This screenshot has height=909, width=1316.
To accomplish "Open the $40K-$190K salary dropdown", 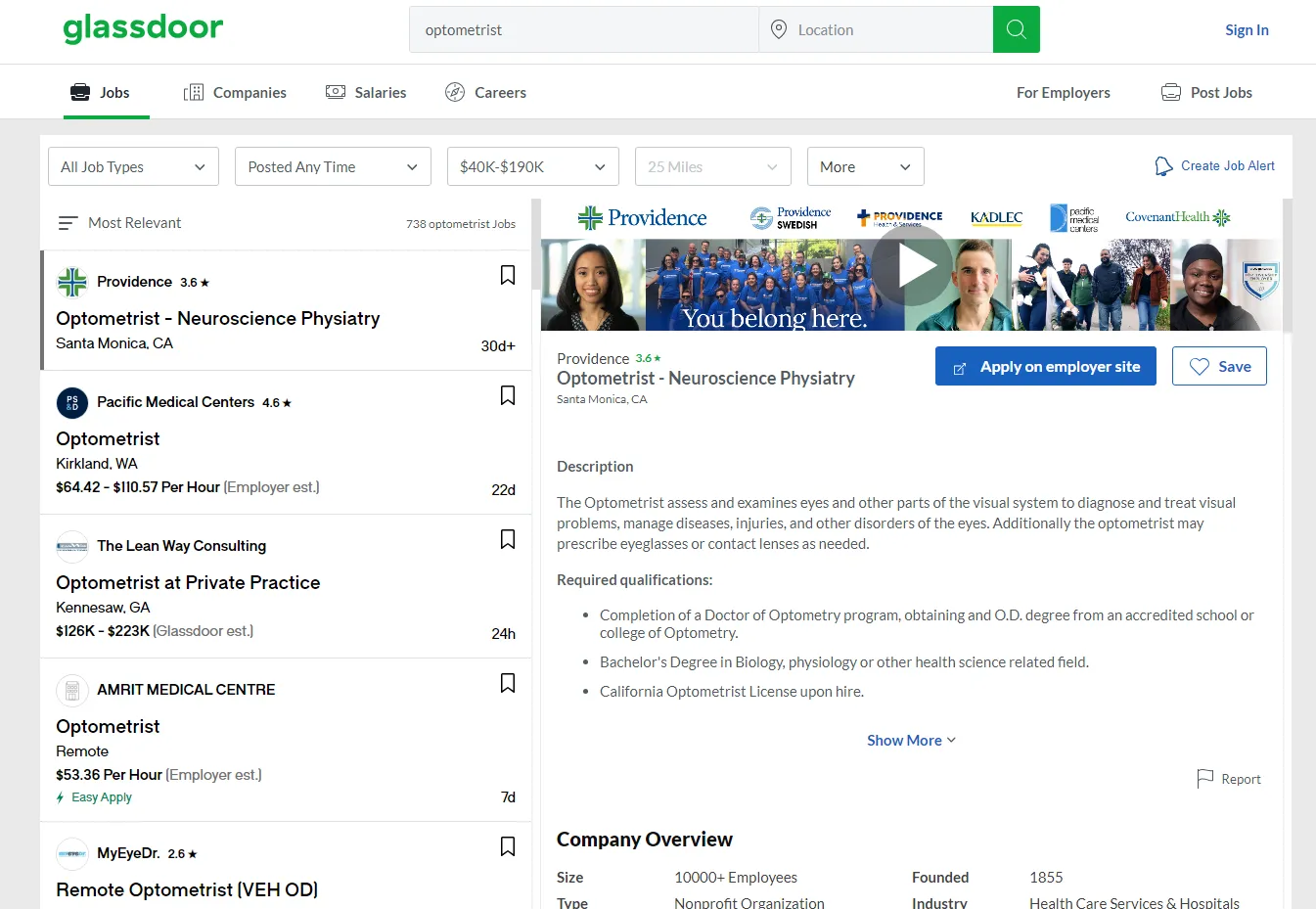I will 532,166.
